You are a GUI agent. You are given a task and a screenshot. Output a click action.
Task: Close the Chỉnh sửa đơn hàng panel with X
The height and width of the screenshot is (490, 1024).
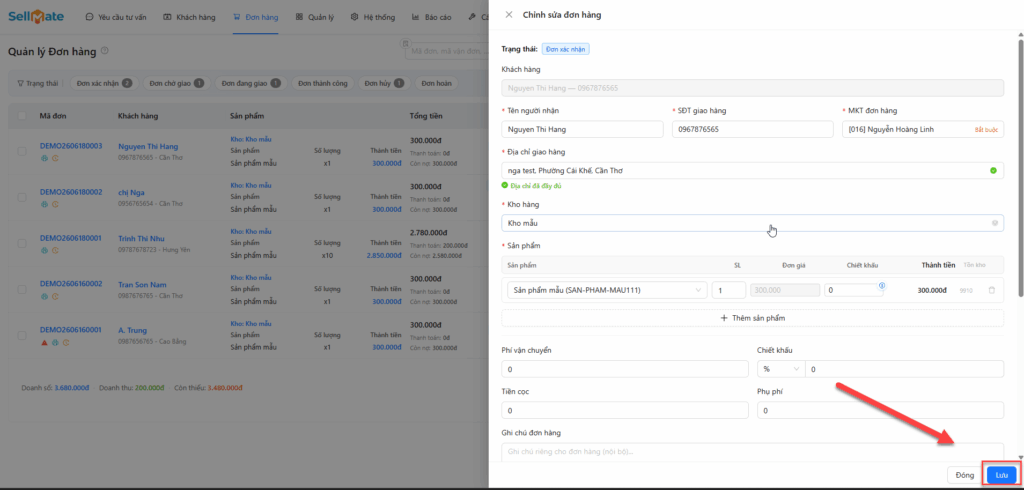[509, 14]
